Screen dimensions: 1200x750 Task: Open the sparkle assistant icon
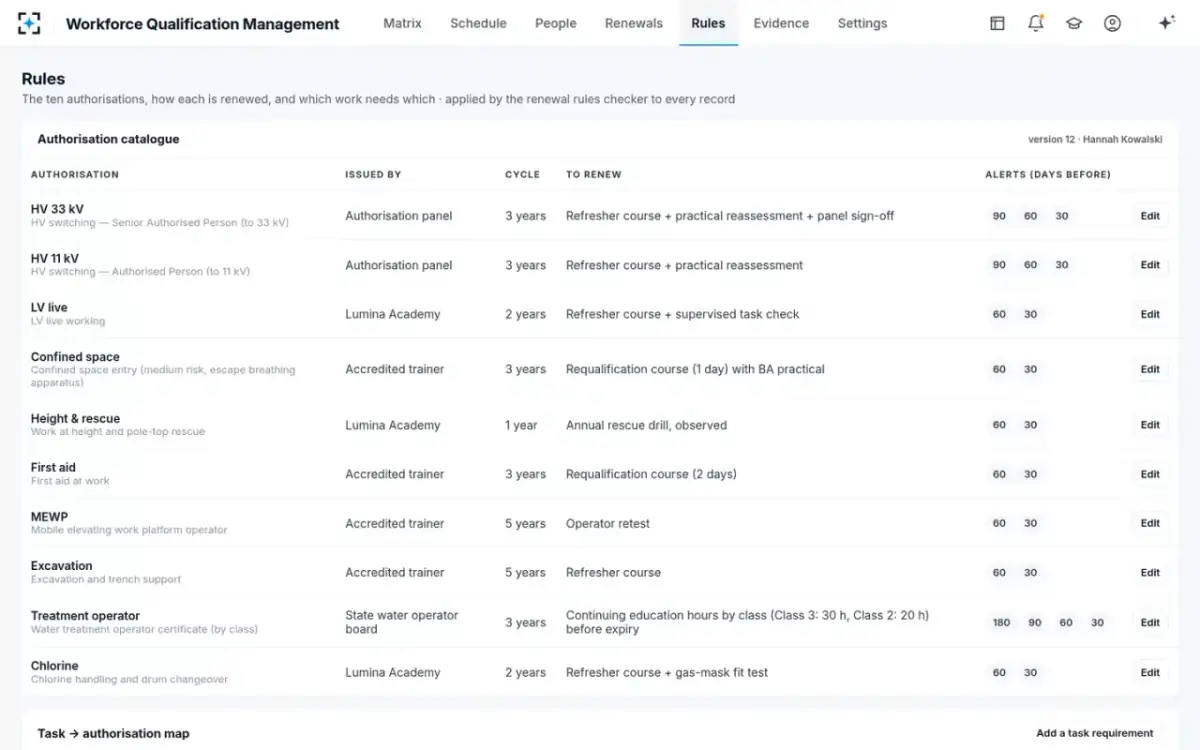coord(1166,23)
